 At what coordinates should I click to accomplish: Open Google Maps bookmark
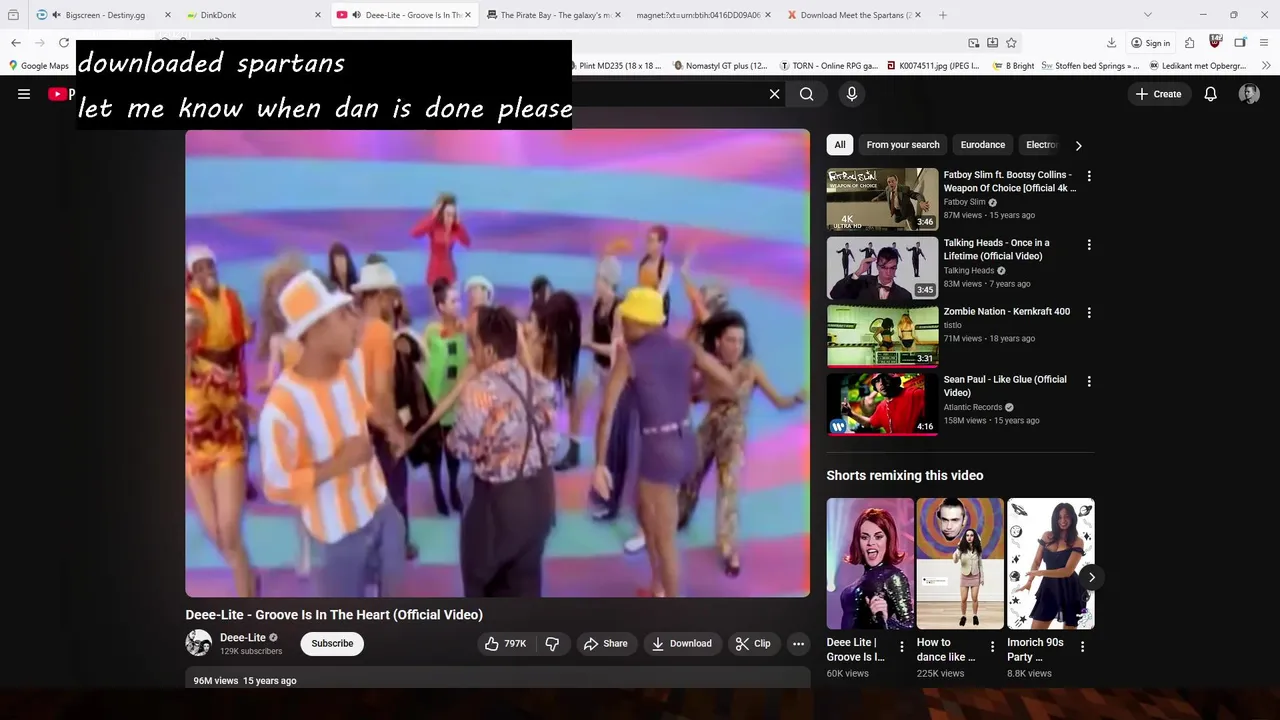[x=39, y=66]
